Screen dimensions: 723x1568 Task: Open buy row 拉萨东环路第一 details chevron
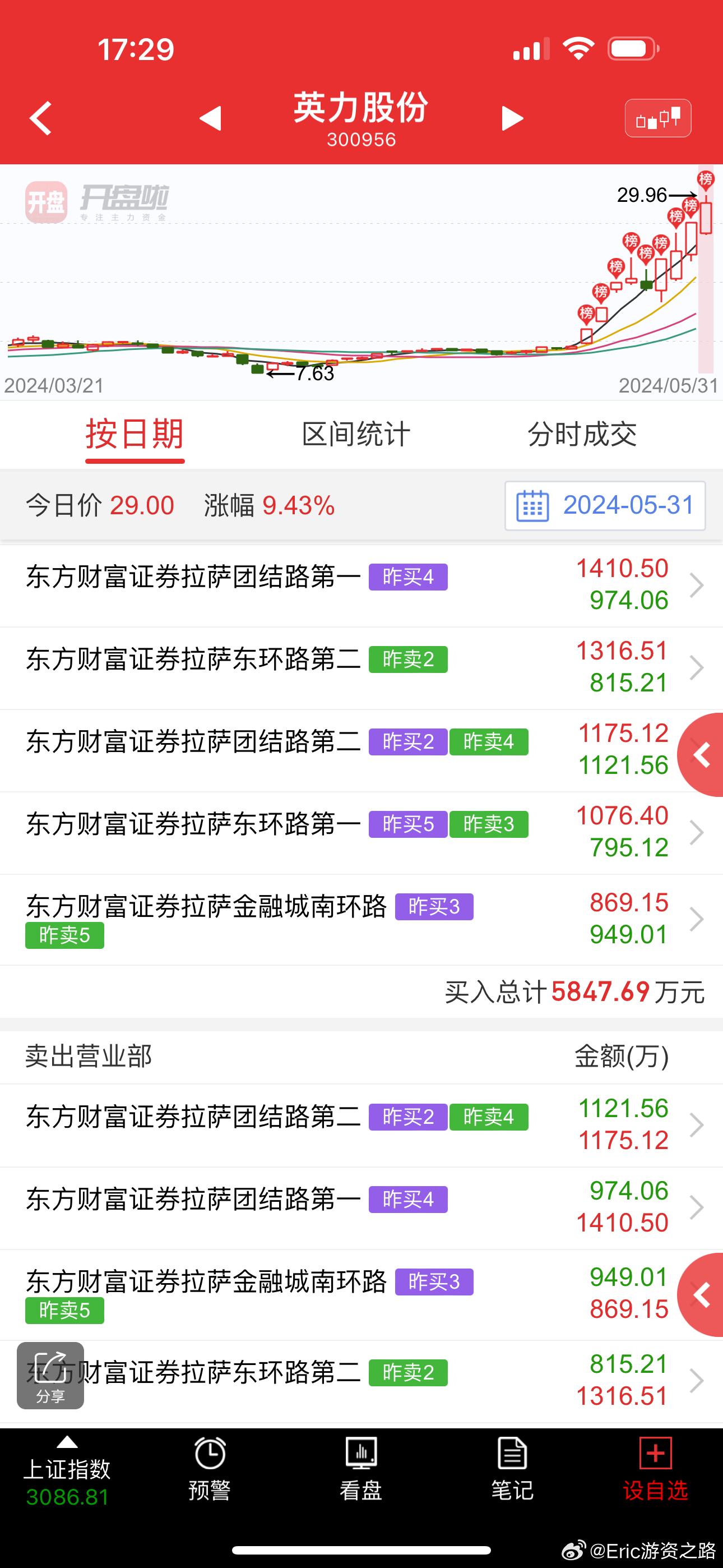(x=696, y=832)
